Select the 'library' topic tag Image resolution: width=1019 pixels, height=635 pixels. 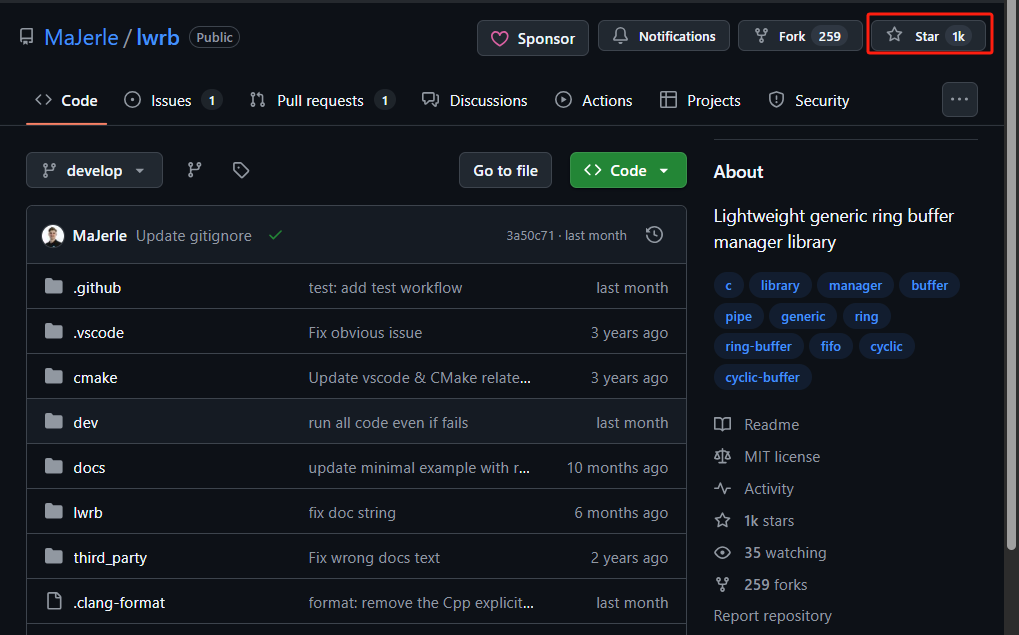[780, 285]
